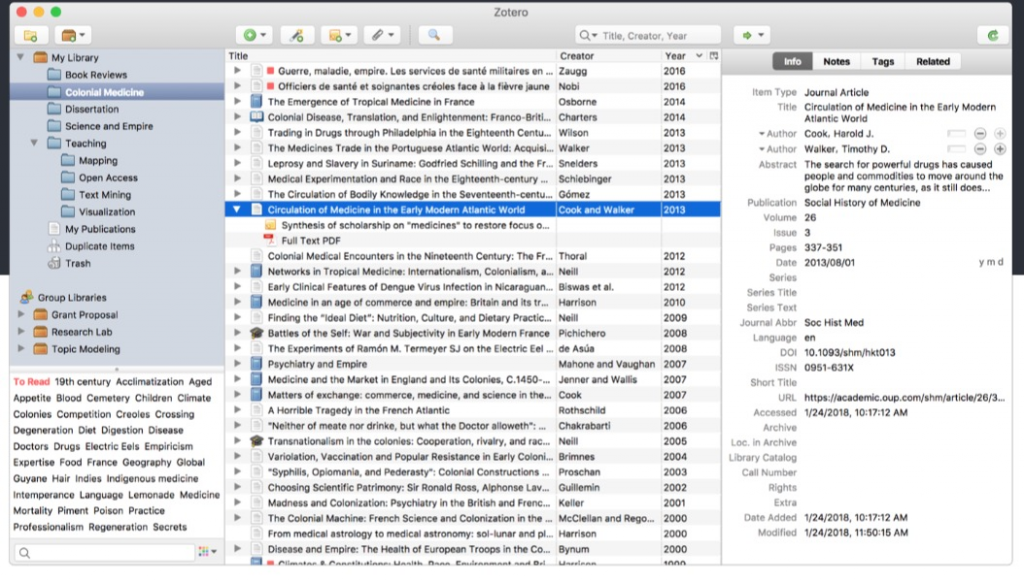
Task: Filter by the 19th century tag
Action: (x=82, y=381)
